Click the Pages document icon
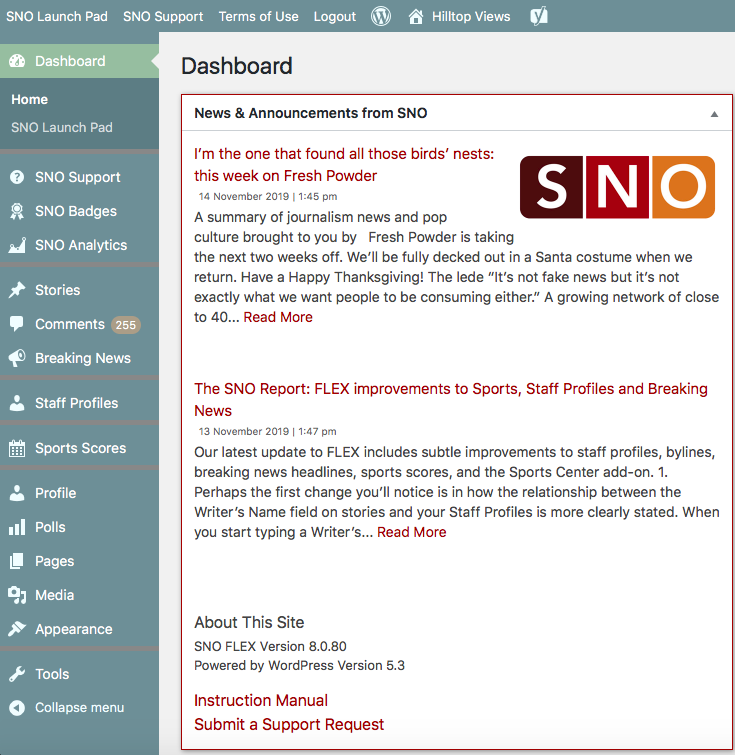Image resolution: width=735 pixels, height=755 pixels. (16, 561)
